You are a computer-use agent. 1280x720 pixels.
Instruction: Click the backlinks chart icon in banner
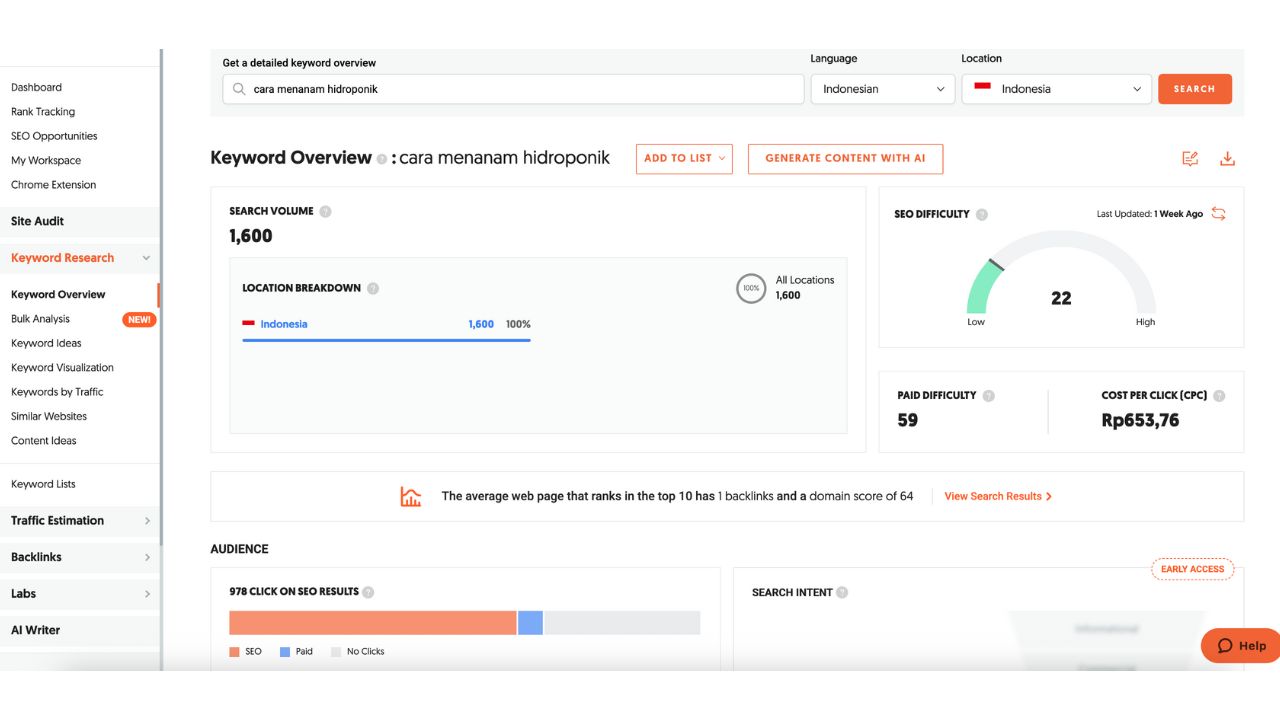(411, 496)
